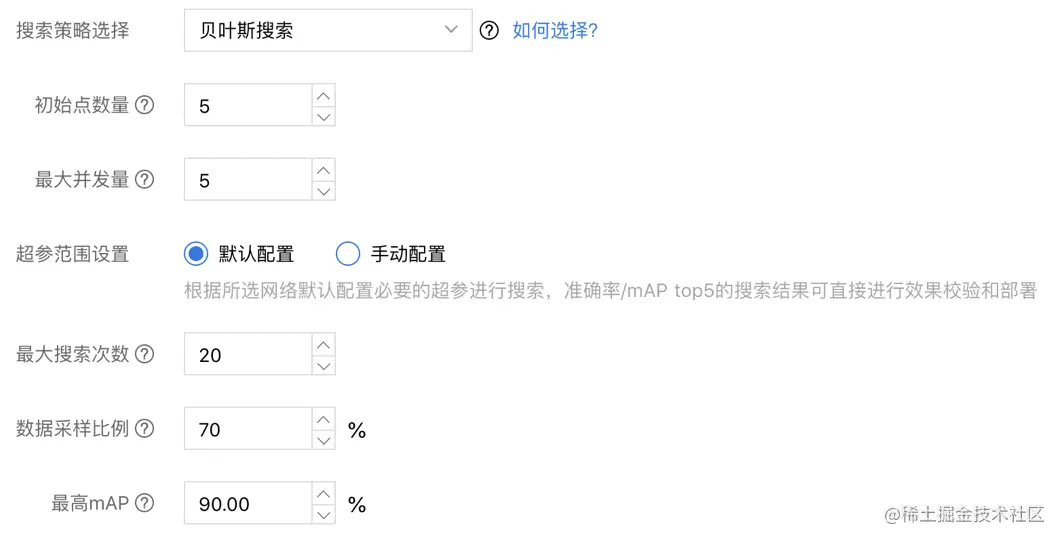1062x542 pixels.
Task: Click help icon next to 初始点数量
Action: point(144,105)
